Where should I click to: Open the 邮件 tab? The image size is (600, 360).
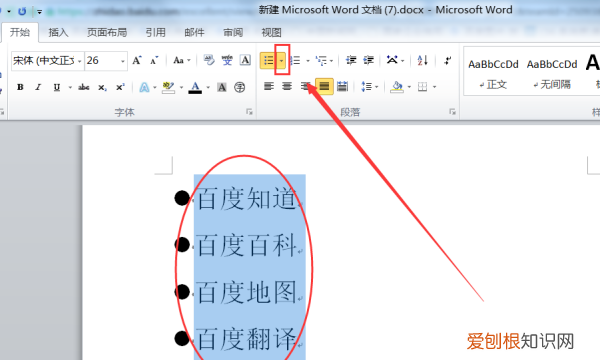tap(194, 33)
